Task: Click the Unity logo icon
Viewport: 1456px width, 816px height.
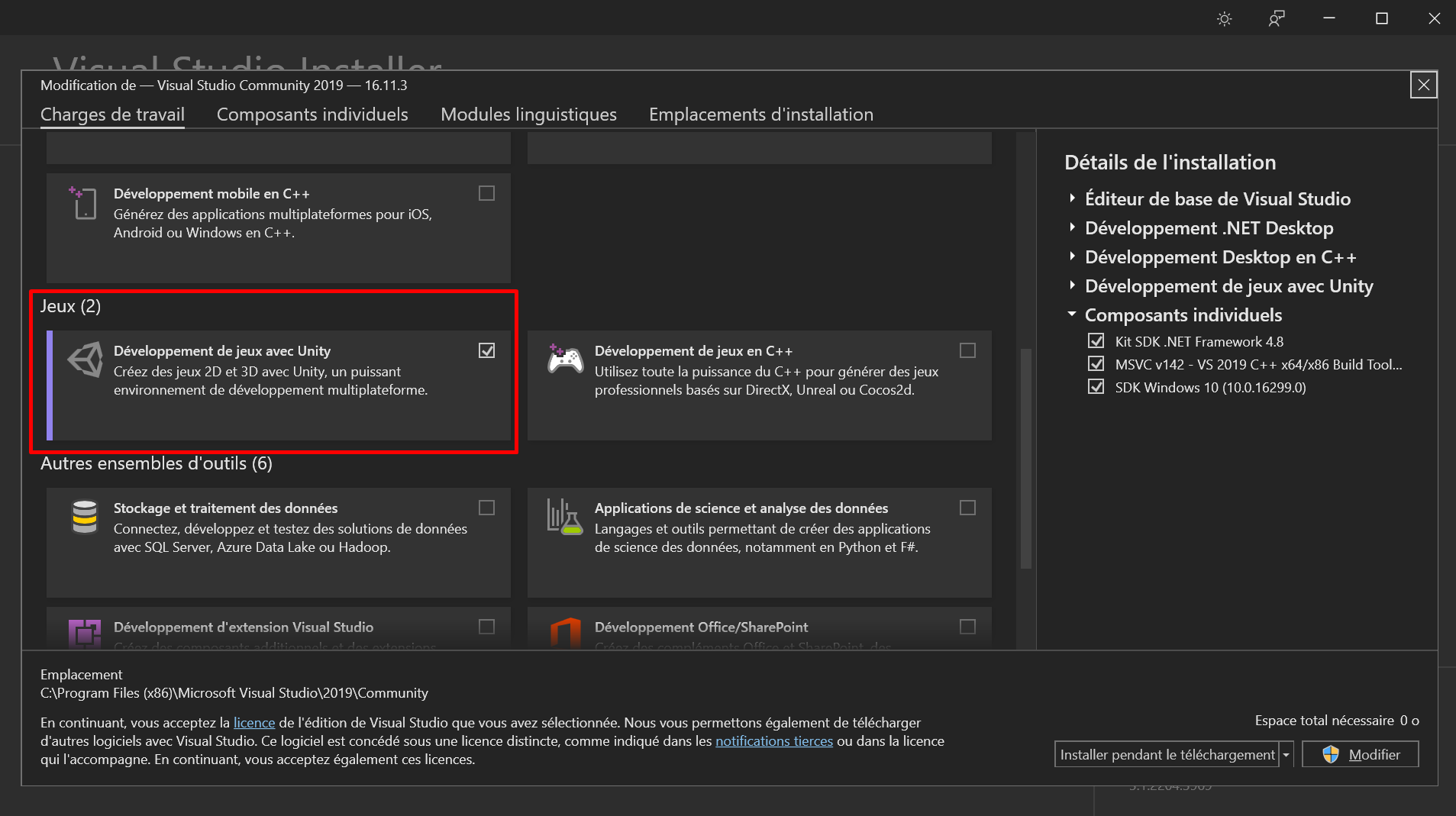Action: coord(85,360)
